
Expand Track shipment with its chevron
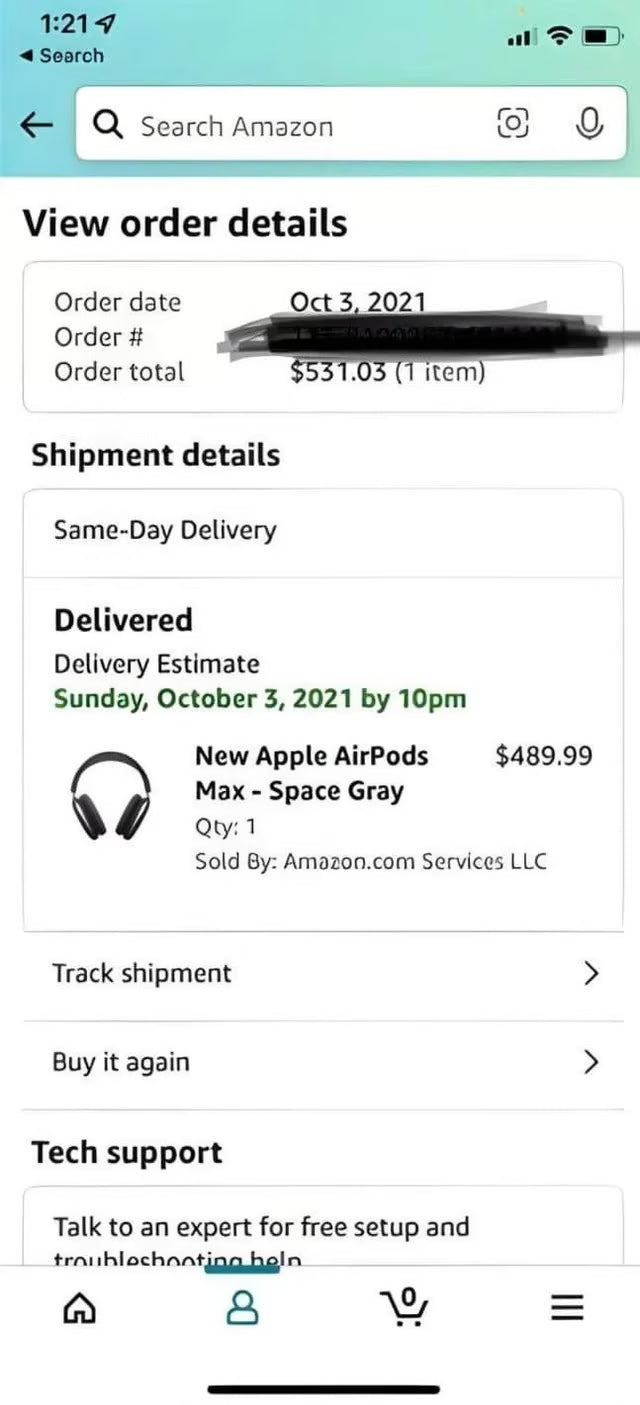pyautogui.click(x=590, y=972)
